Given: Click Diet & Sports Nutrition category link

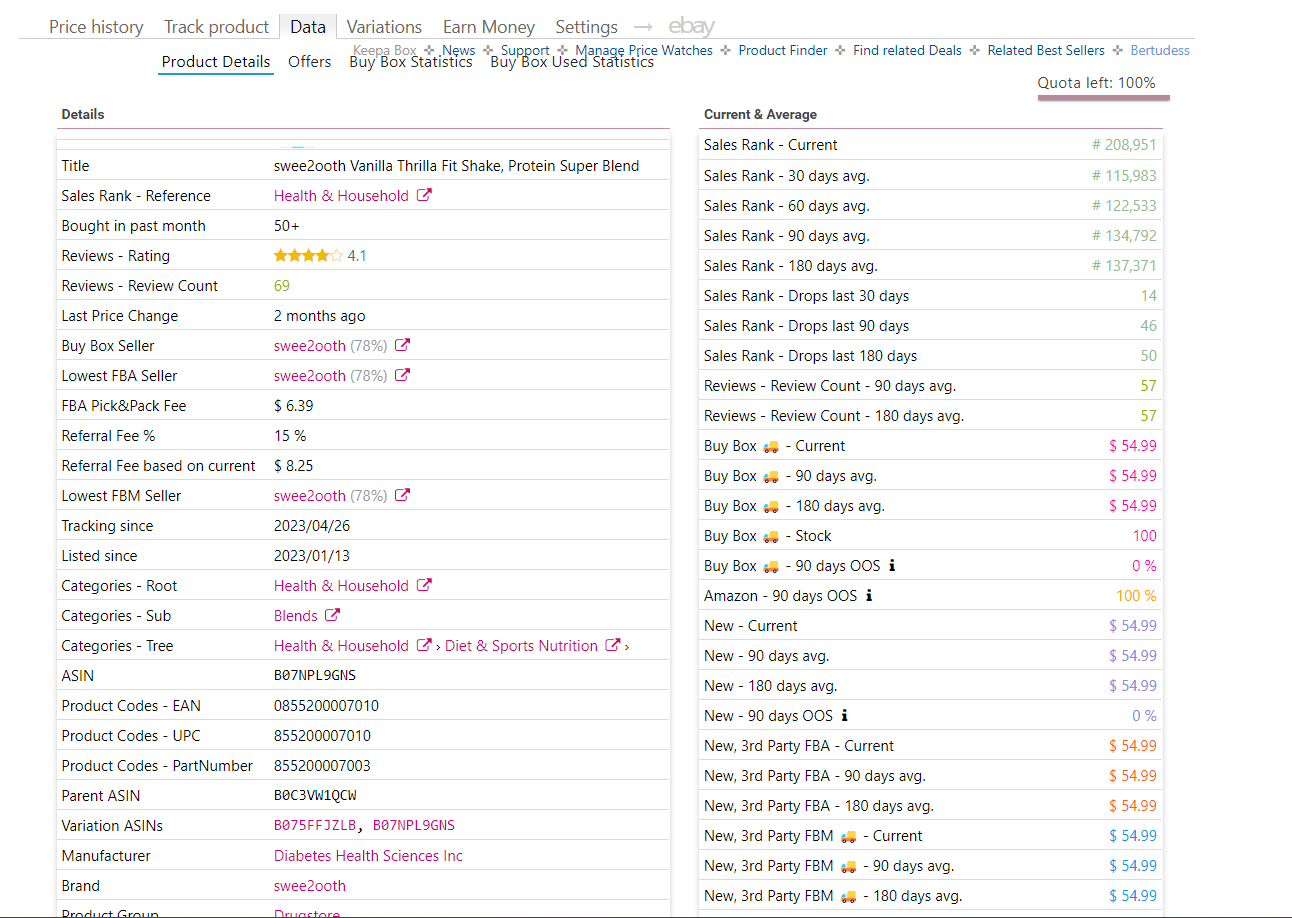Looking at the screenshot, I should 521,646.
